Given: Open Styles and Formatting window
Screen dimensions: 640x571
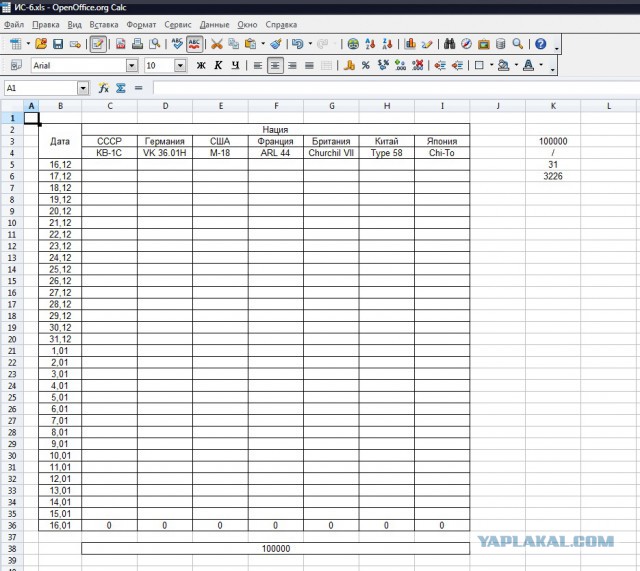Looking at the screenshot, I should pyautogui.click(x=16, y=65).
